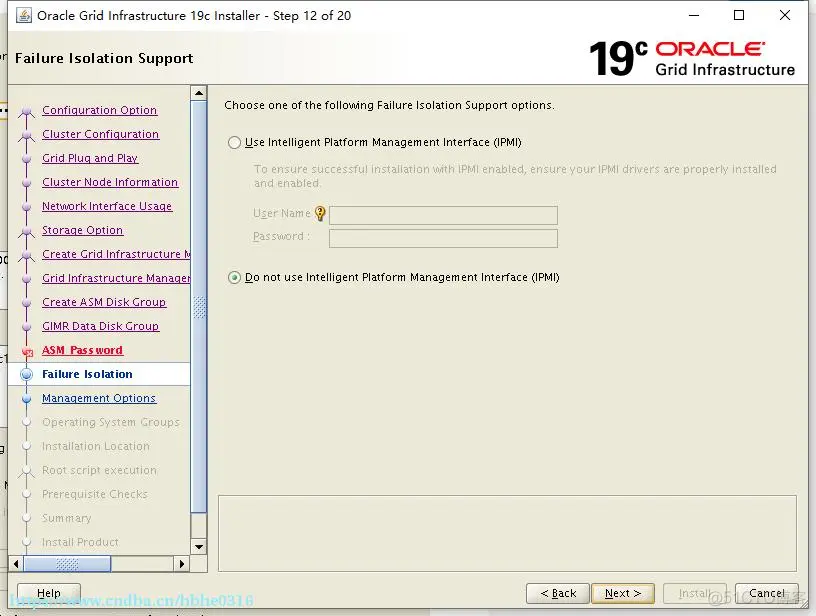Click the IPMI Password field

pos(443,238)
